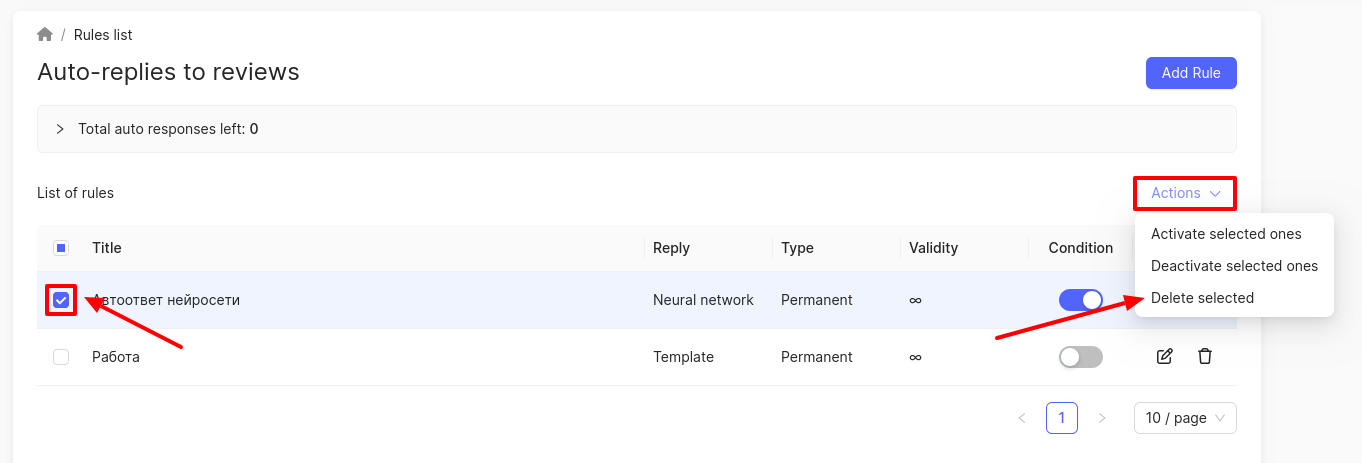Uncheck the Автоответ нейросети rule checkbox
Image resolution: width=1362 pixels, height=463 pixels.
tap(61, 300)
